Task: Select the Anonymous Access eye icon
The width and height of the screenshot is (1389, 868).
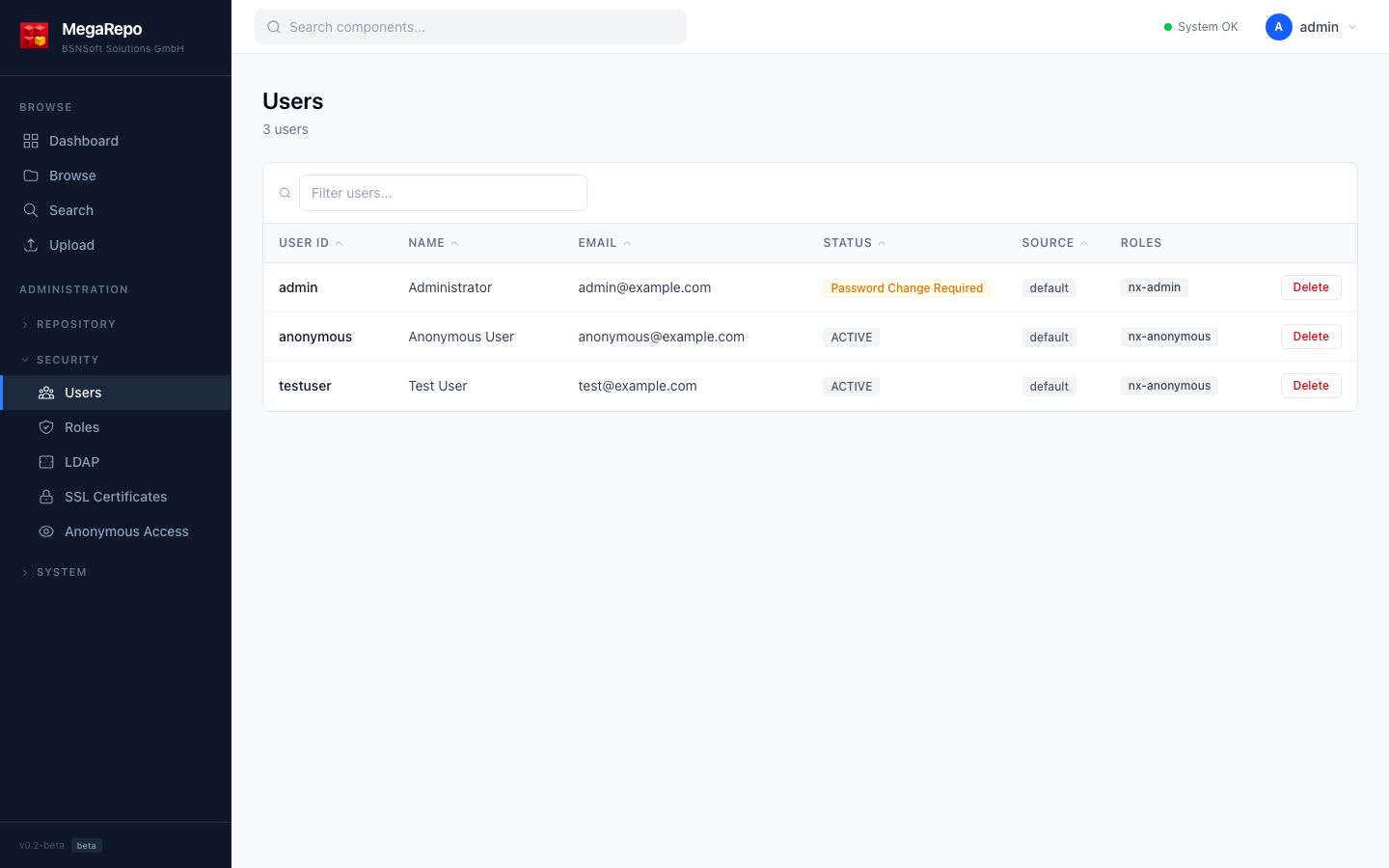Action: pos(46,531)
